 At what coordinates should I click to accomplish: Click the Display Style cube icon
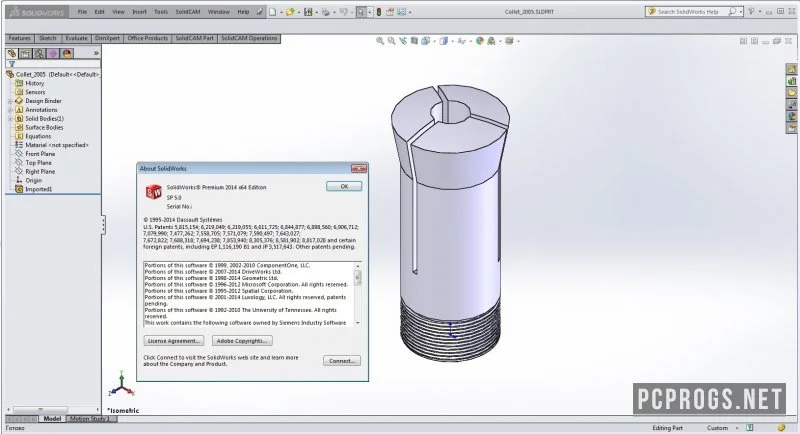point(443,41)
